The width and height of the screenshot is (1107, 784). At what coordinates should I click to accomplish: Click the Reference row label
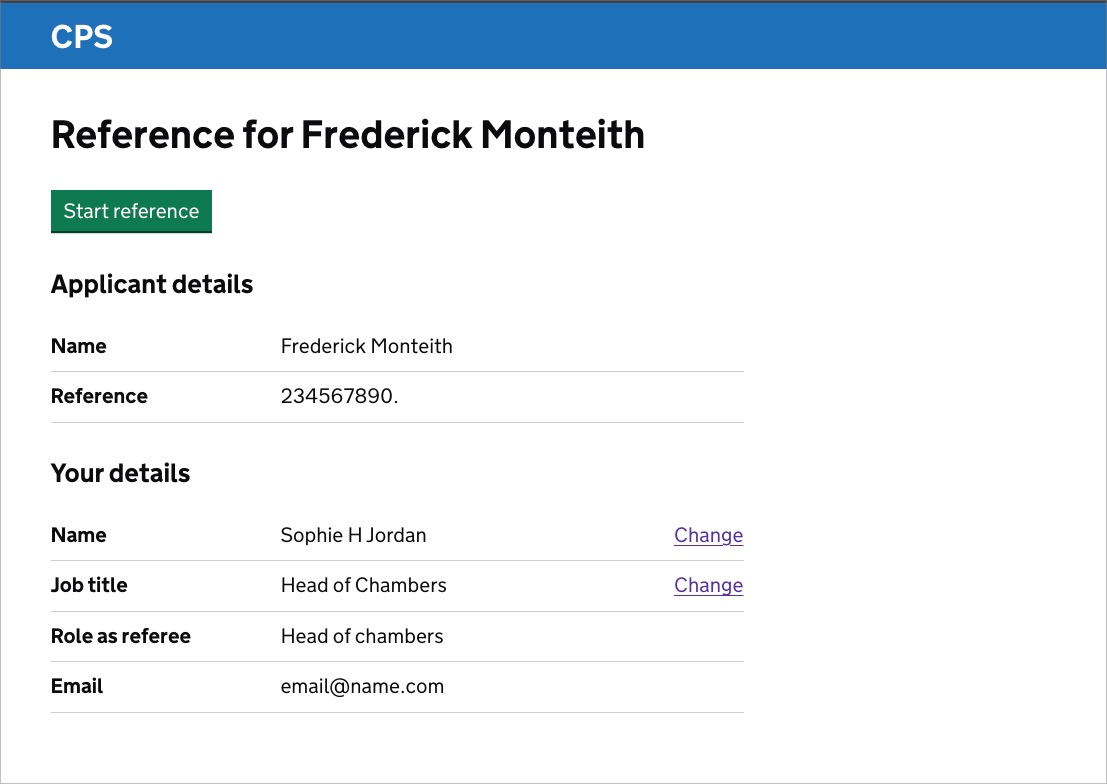coord(99,396)
